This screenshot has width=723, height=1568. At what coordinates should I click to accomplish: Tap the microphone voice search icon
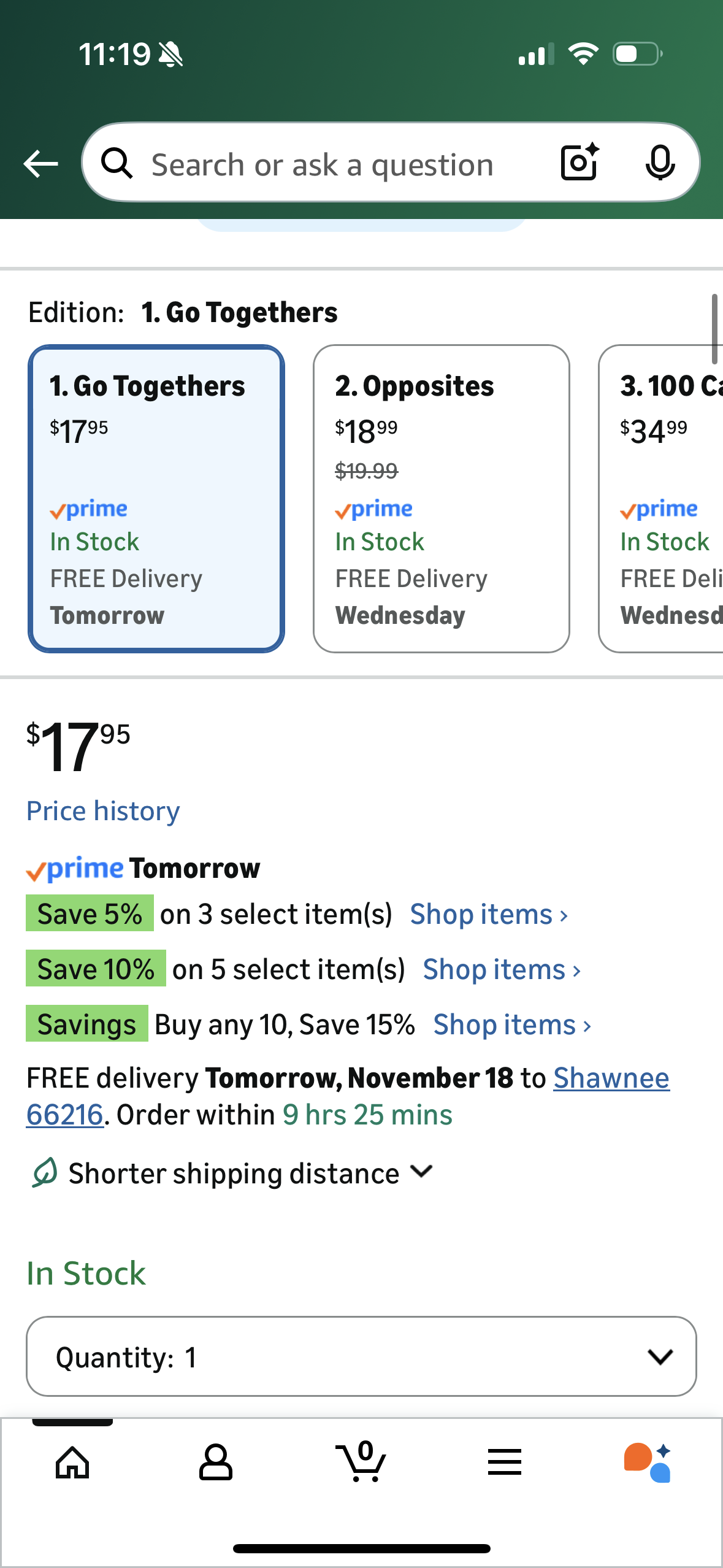tap(660, 163)
